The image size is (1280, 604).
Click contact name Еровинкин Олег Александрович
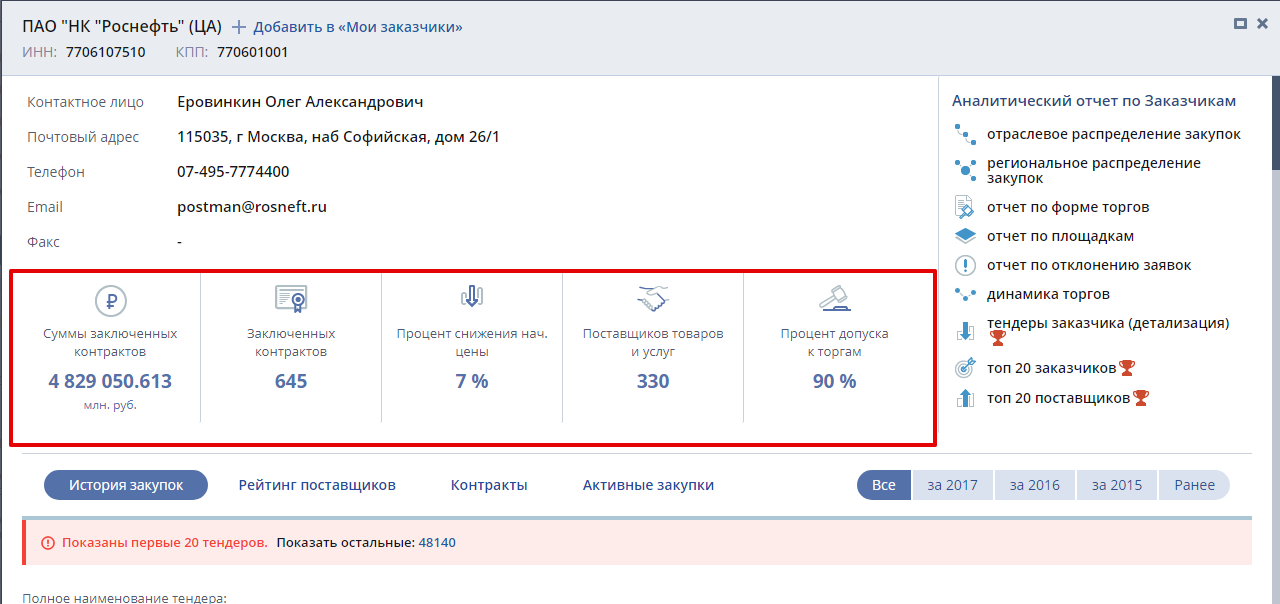click(x=300, y=102)
